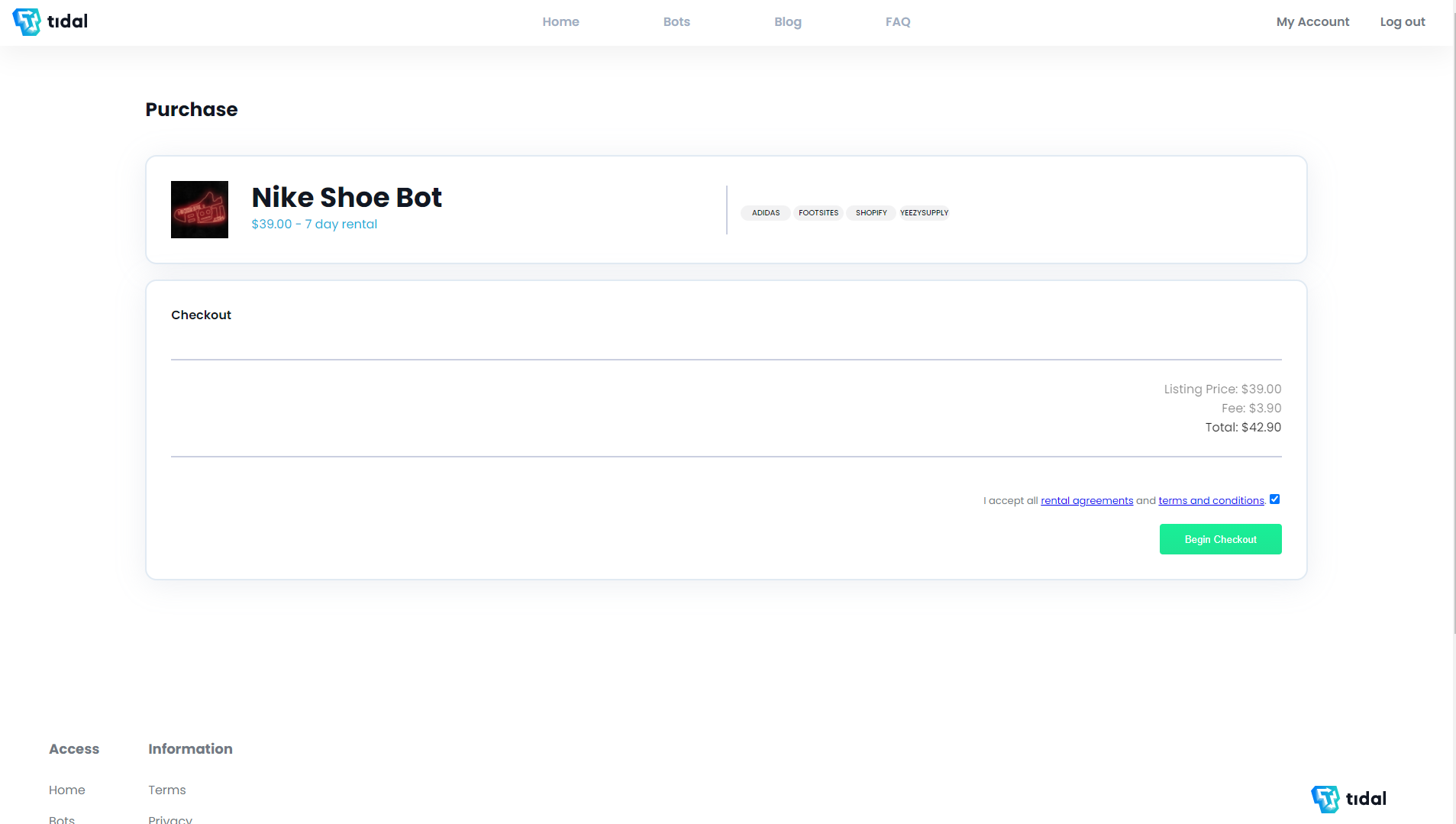The image size is (1456, 824).
Task: Select the ADIDAS tag
Action: coord(766,213)
